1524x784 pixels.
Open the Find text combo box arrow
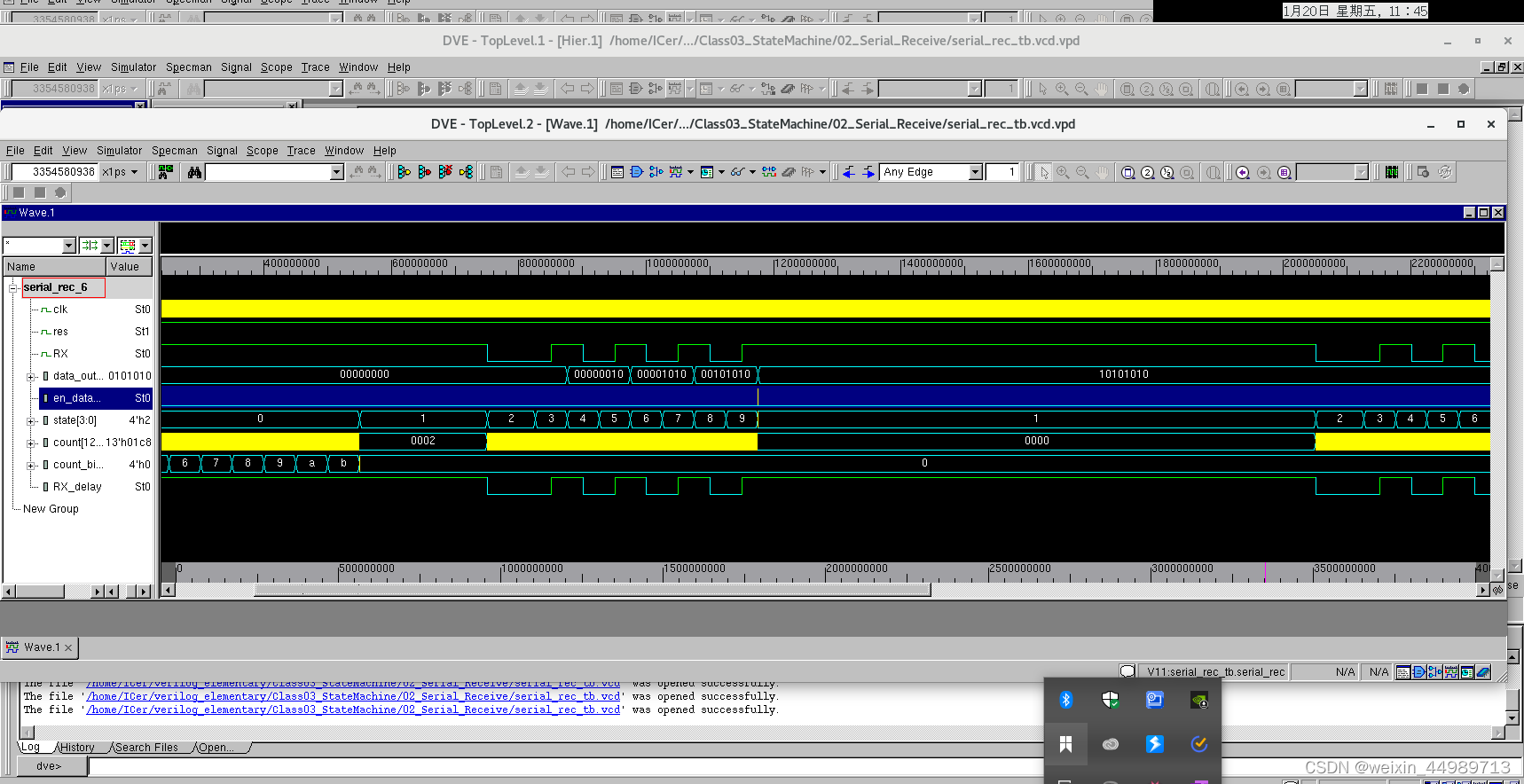pos(336,172)
